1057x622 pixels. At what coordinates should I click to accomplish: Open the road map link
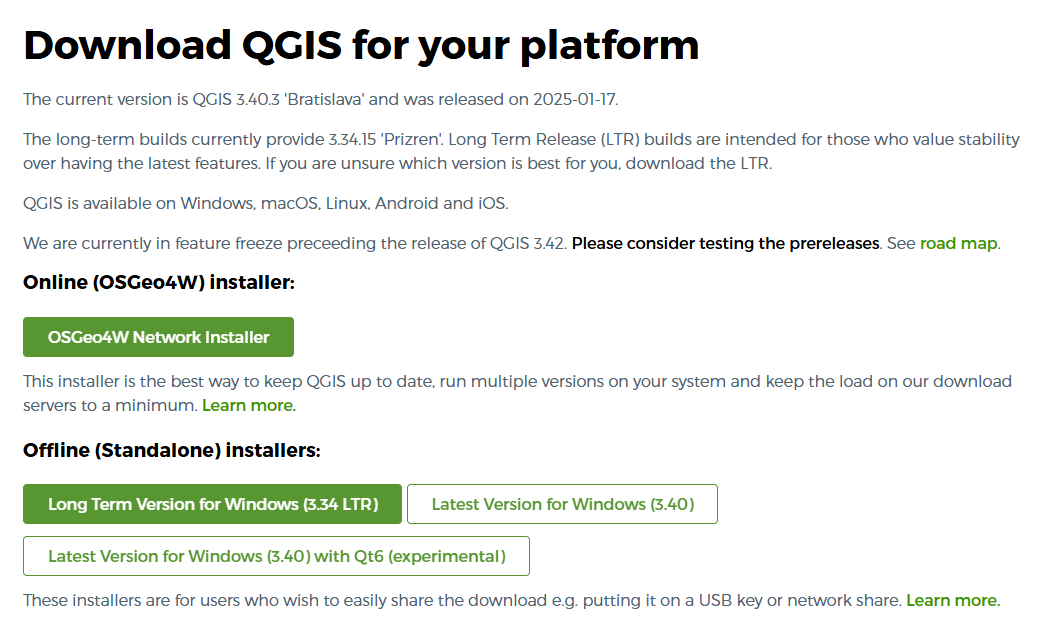click(957, 243)
